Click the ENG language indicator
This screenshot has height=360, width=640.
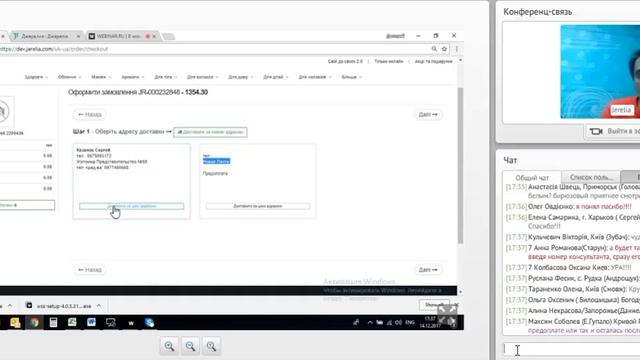coord(410,322)
